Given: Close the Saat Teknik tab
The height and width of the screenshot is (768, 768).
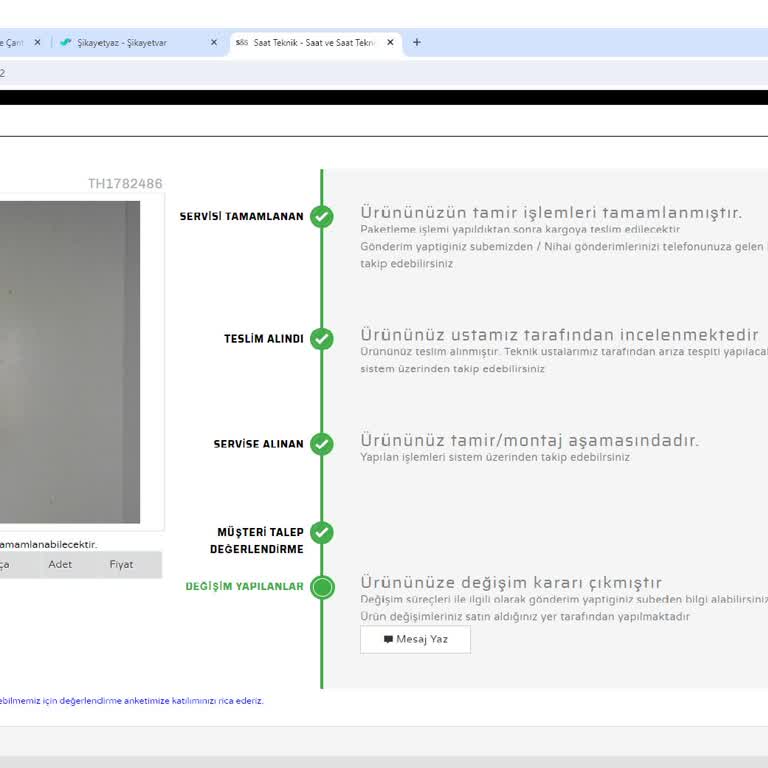Looking at the screenshot, I should coord(390,43).
